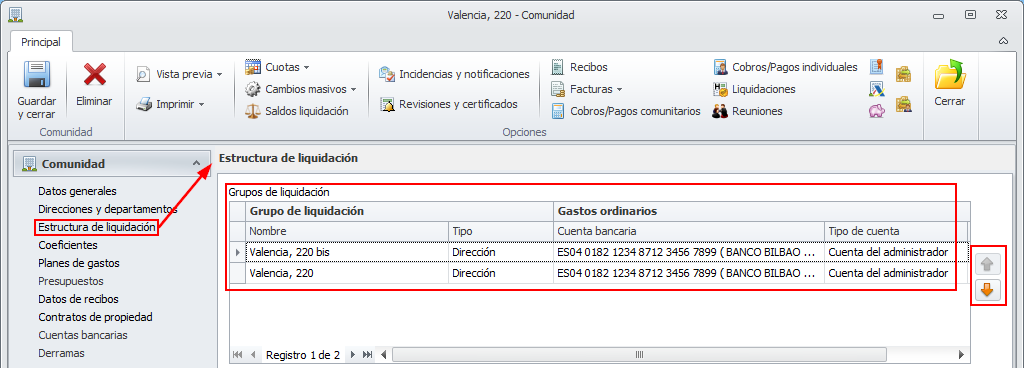
Task: Open Cobros/Pagos comunitarios
Action: click(626, 111)
